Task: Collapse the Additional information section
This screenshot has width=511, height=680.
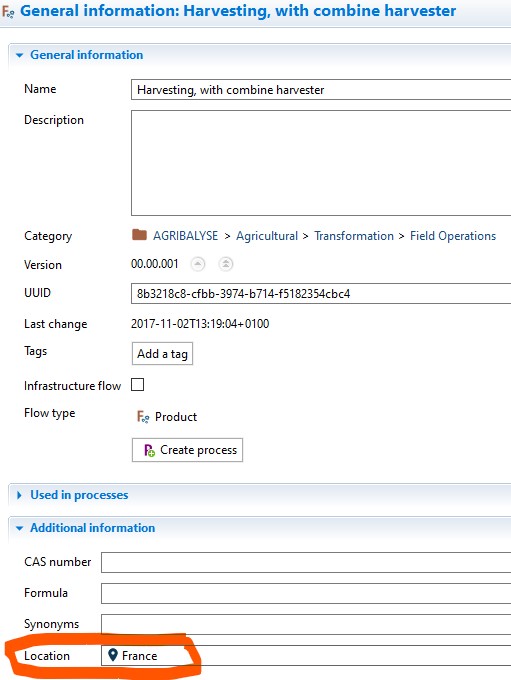Action: coord(19,528)
